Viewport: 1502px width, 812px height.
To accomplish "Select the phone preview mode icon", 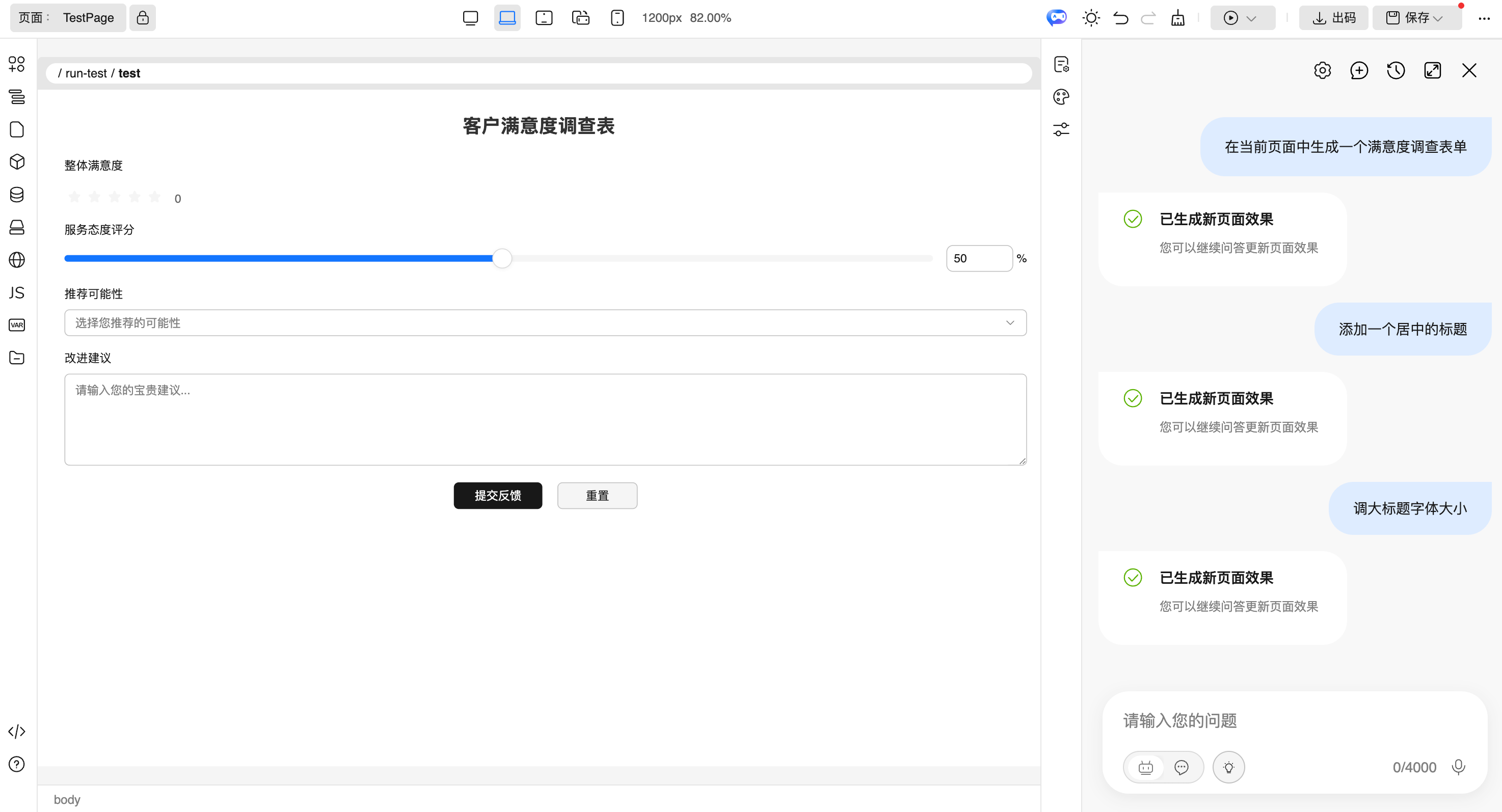I will point(618,17).
